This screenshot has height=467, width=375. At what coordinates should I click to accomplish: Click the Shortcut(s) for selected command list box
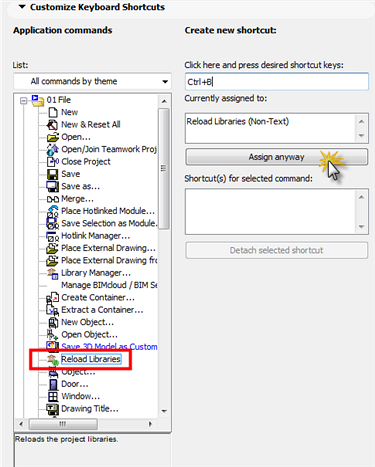pyautogui.click(x=277, y=211)
